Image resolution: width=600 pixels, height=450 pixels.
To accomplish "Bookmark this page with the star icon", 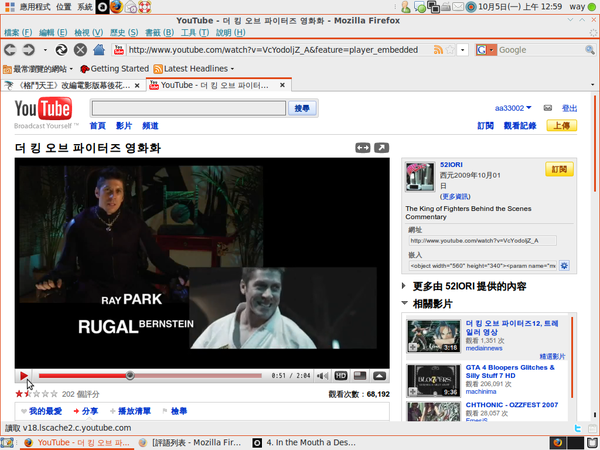I will pyautogui.click(x=450, y=50).
